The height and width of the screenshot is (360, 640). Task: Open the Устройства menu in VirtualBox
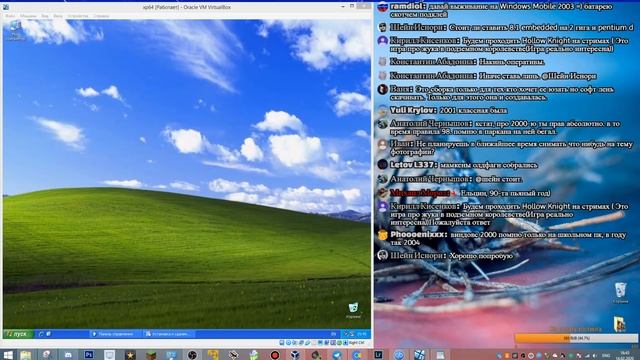point(78,16)
